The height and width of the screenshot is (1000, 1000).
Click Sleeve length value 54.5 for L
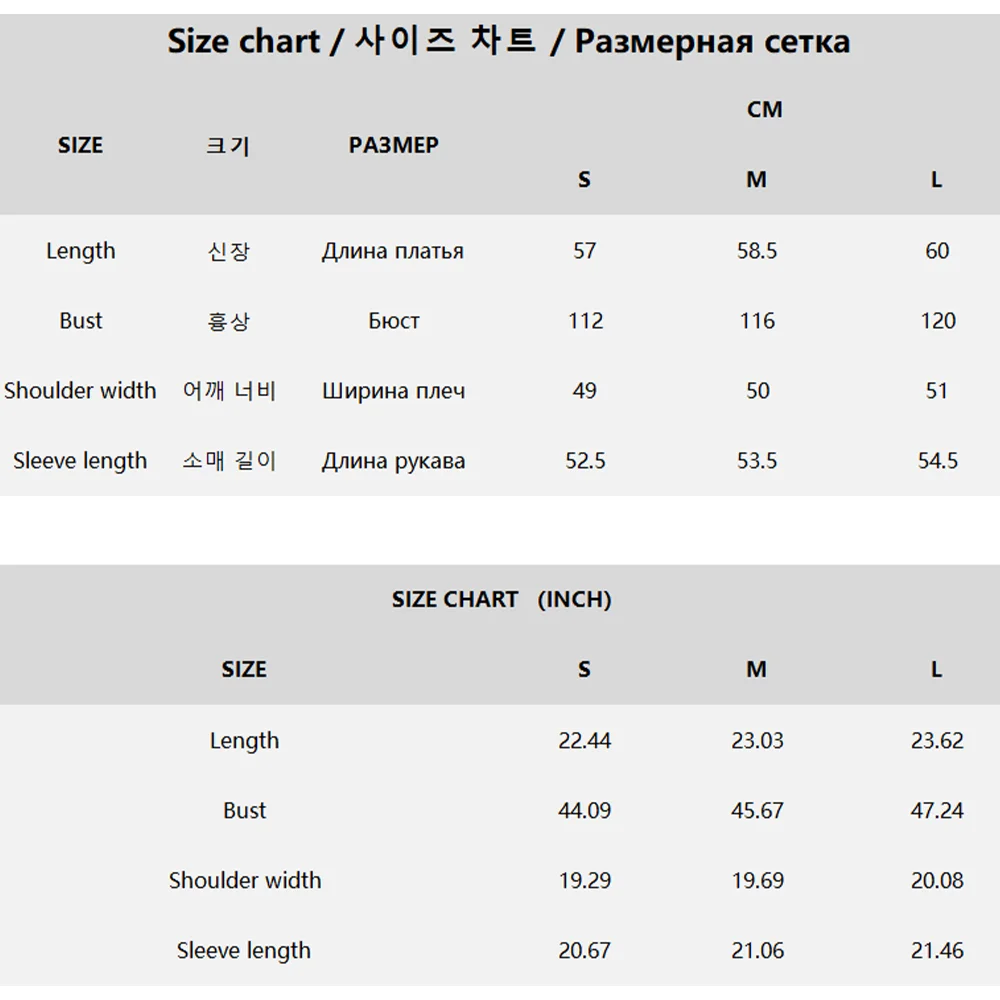tap(937, 461)
